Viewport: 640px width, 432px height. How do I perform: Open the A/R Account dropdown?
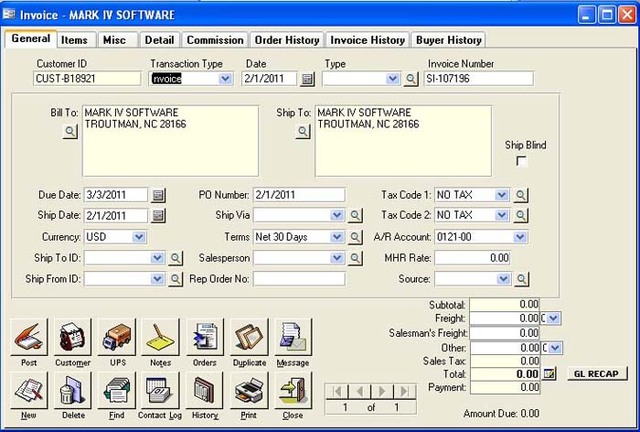coord(520,237)
